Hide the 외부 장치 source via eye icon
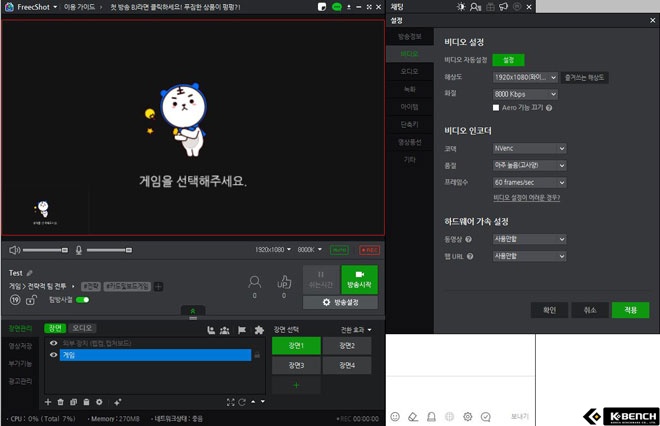Screen dimensions: 660x426 [x=53, y=343]
